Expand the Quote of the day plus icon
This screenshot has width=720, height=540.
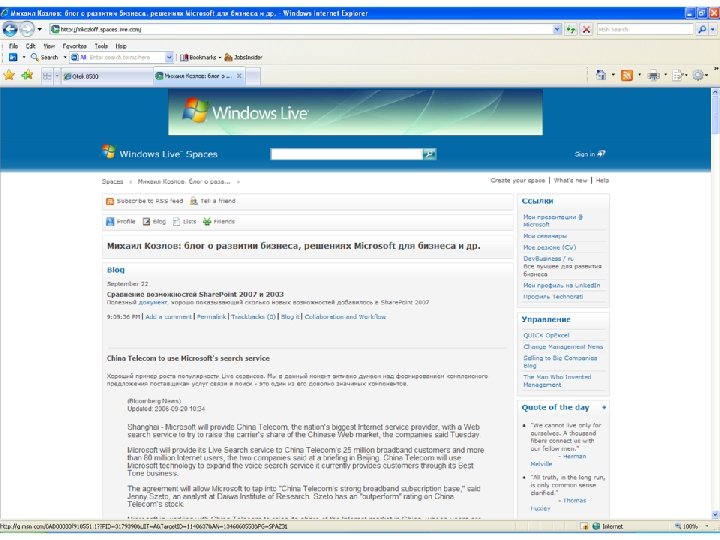tap(604, 408)
